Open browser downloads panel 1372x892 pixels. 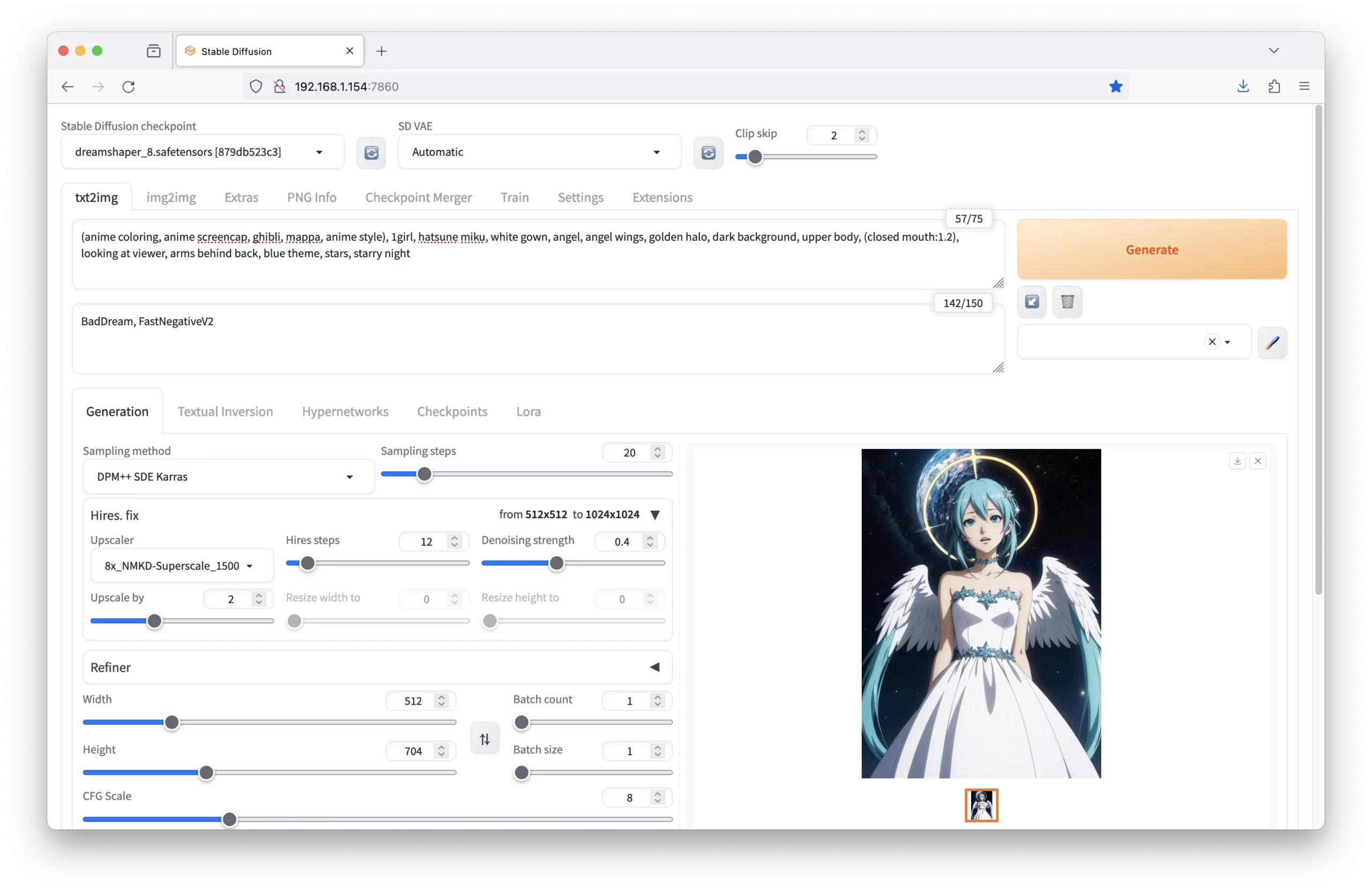click(1243, 86)
